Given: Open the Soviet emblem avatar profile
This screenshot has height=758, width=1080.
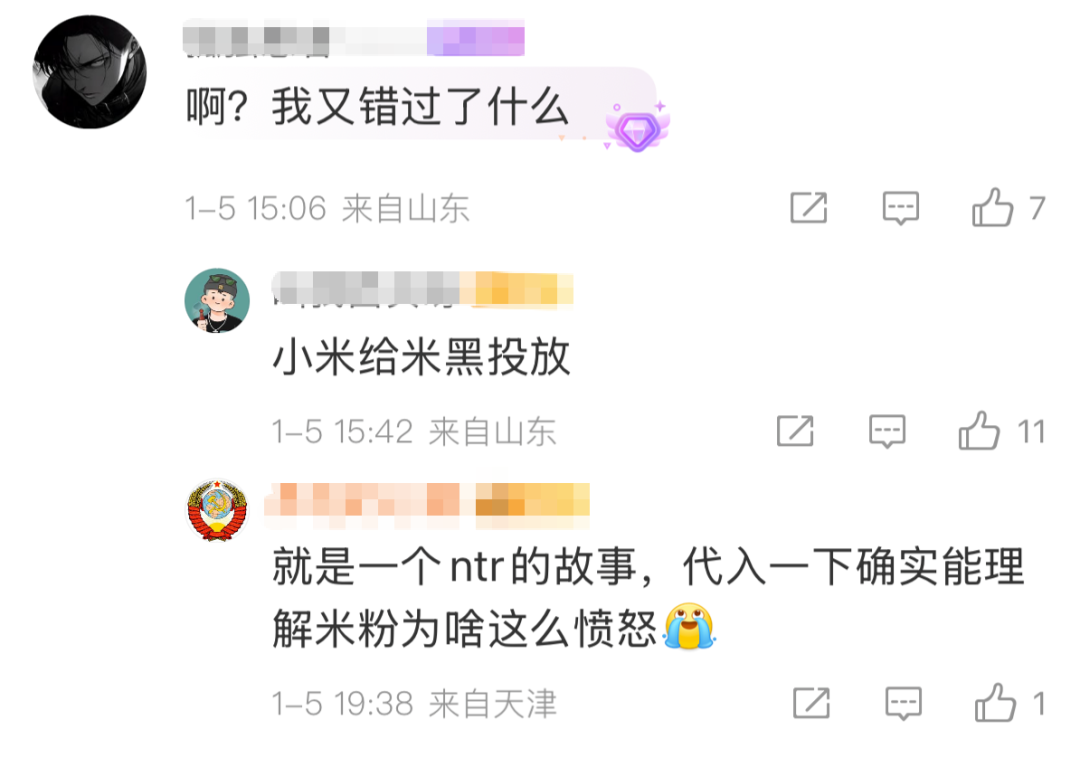Looking at the screenshot, I should [218, 511].
